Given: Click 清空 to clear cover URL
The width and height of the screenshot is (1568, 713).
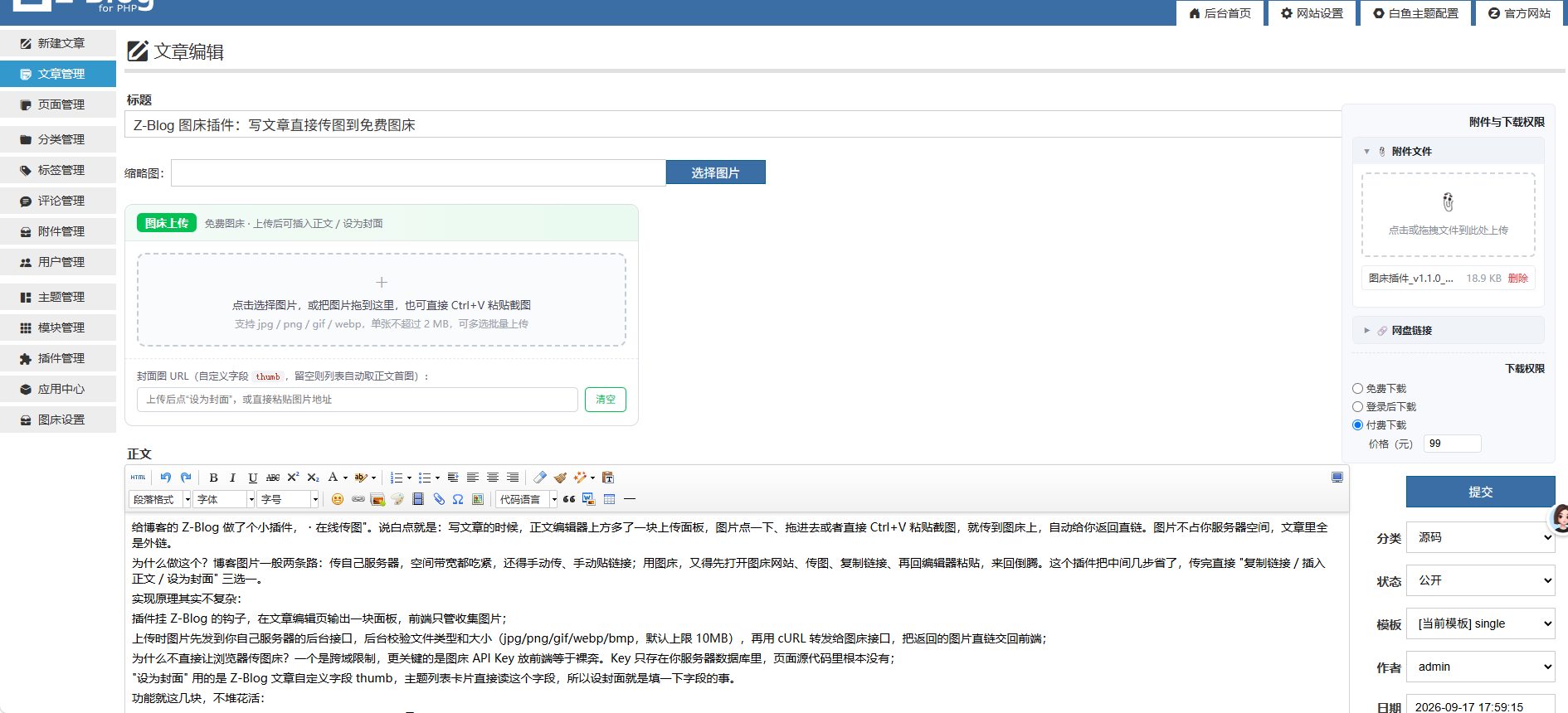Looking at the screenshot, I should tap(606, 400).
